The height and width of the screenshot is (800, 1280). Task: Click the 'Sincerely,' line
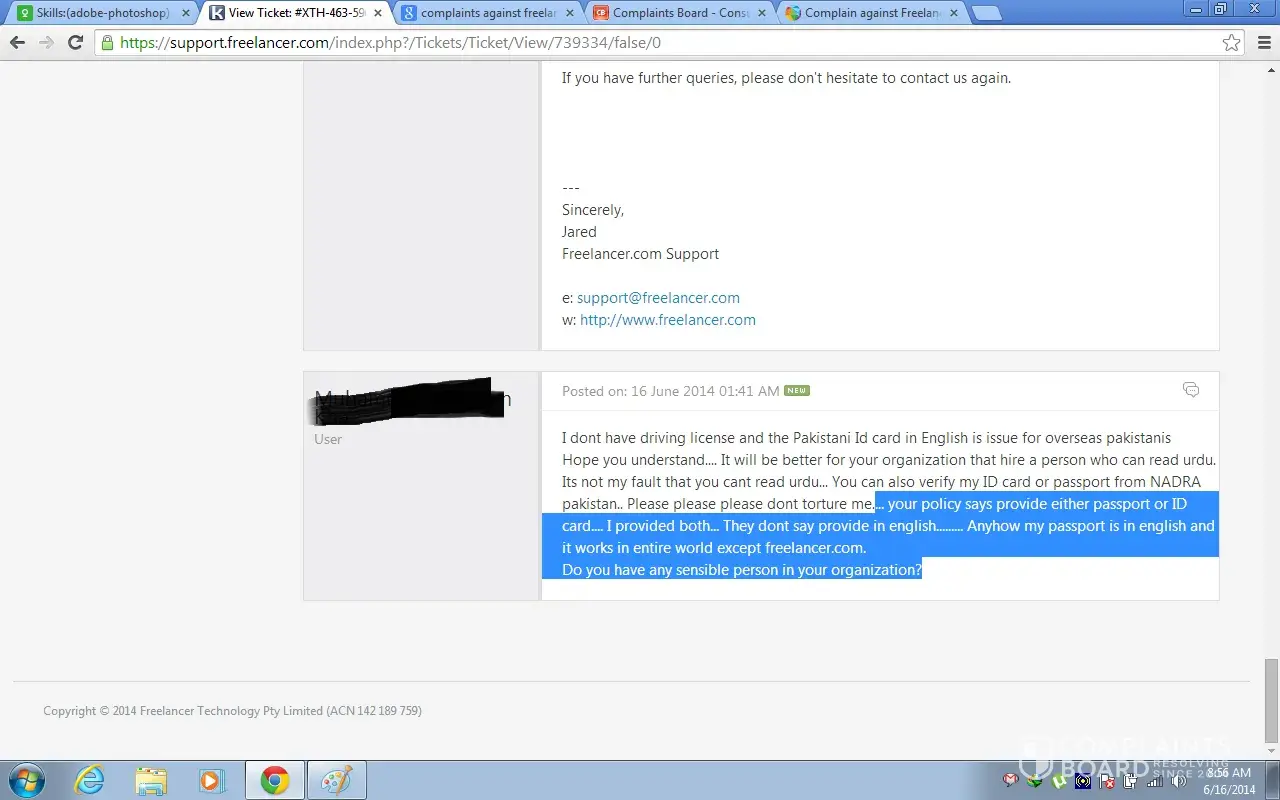(593, 210)
